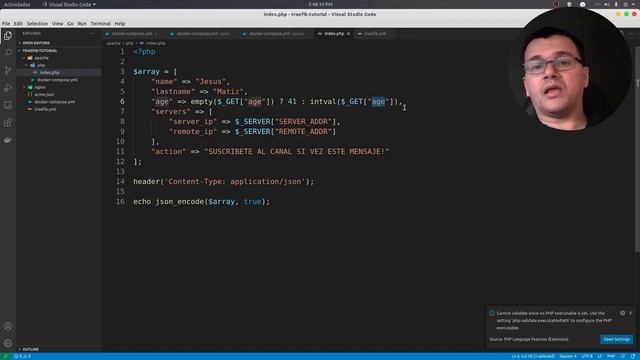Open the Explorer panel more actions

[x=93, y=33]
